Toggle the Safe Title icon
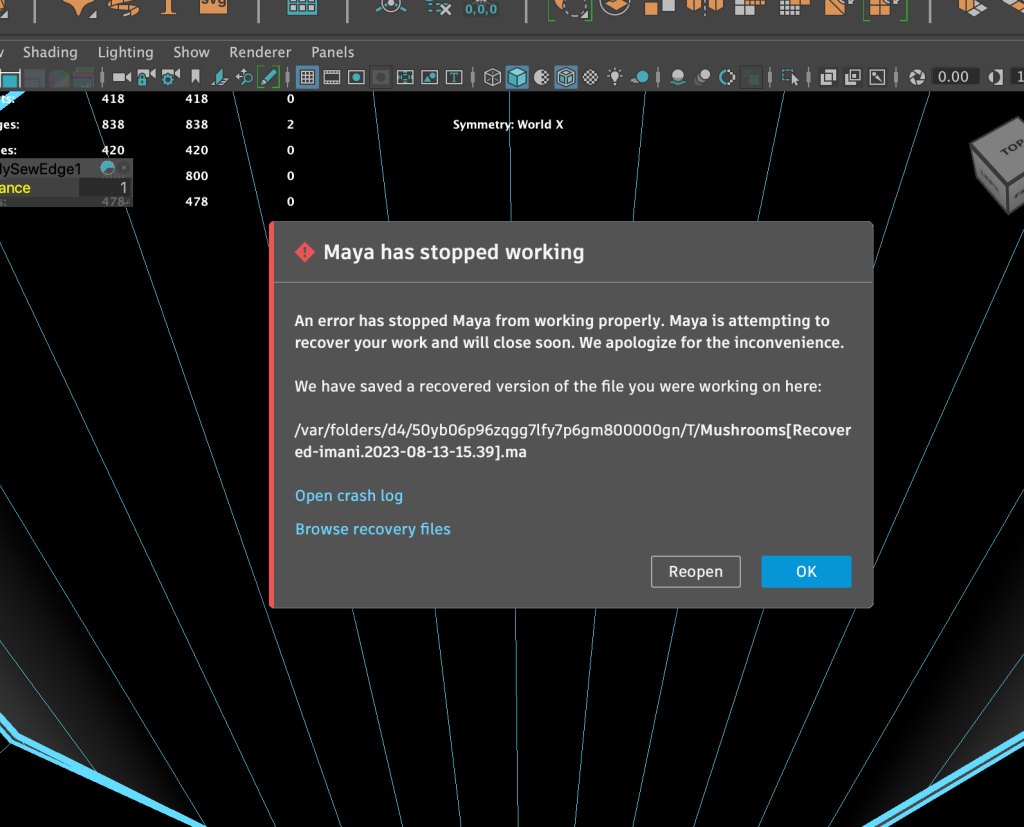The image size is (1024, 827). [454, 77]
